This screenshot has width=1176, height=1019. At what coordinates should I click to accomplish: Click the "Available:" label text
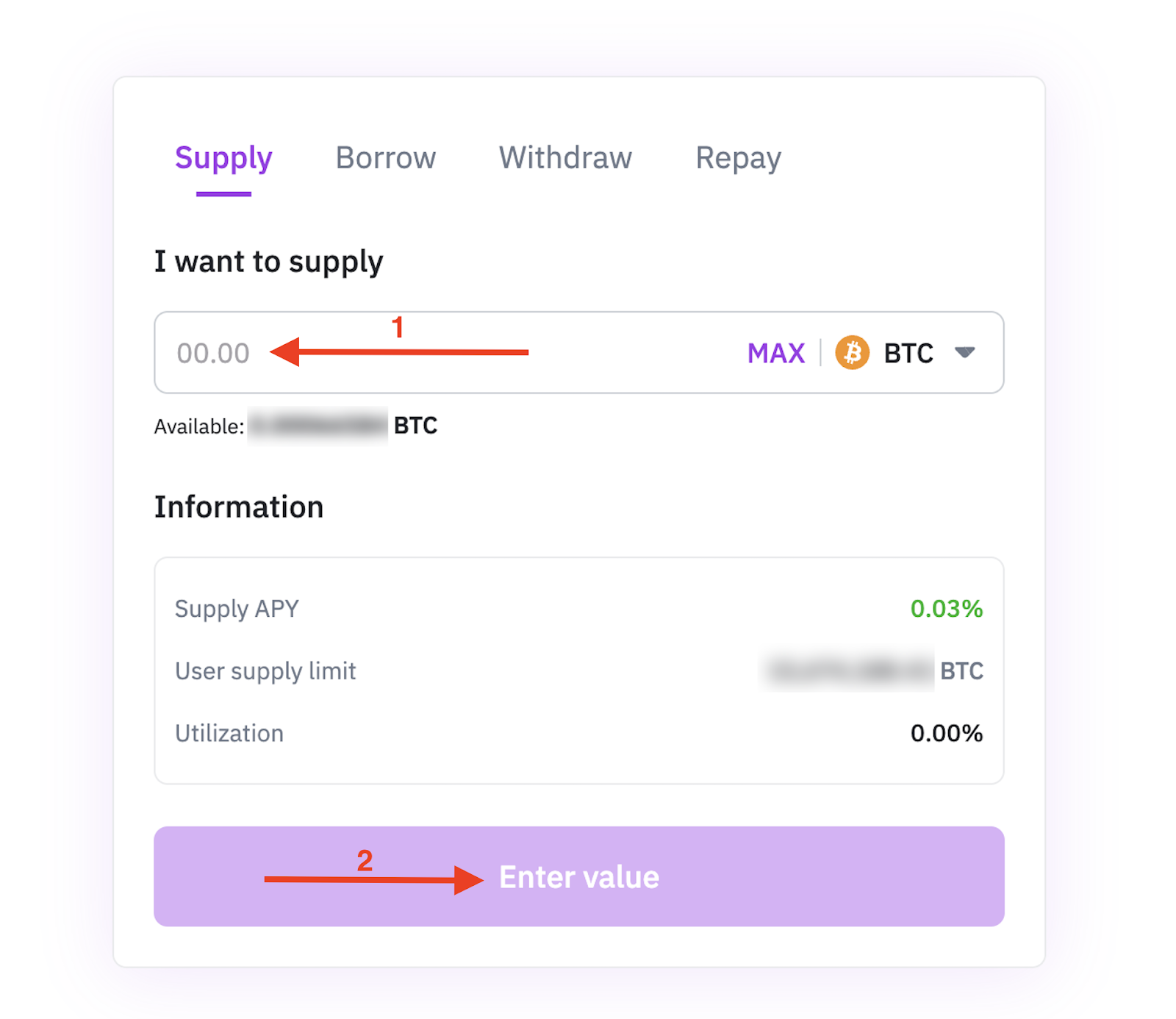tap(198, 426)
